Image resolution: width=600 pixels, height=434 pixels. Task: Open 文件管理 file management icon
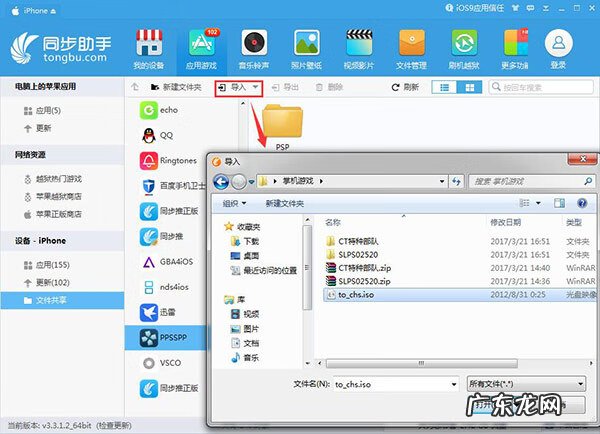point(412,43)
